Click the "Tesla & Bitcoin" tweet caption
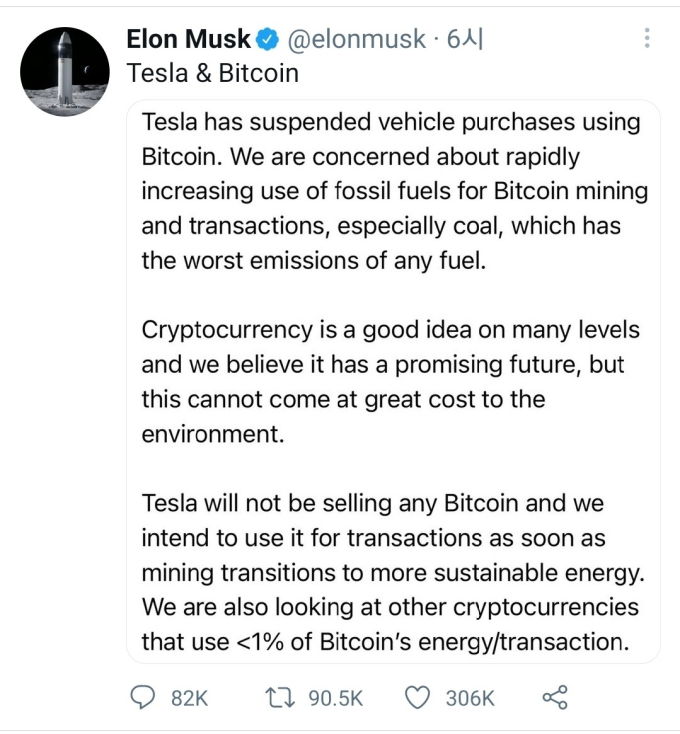This screenshot has height=734, width=680. pos(212,73)
